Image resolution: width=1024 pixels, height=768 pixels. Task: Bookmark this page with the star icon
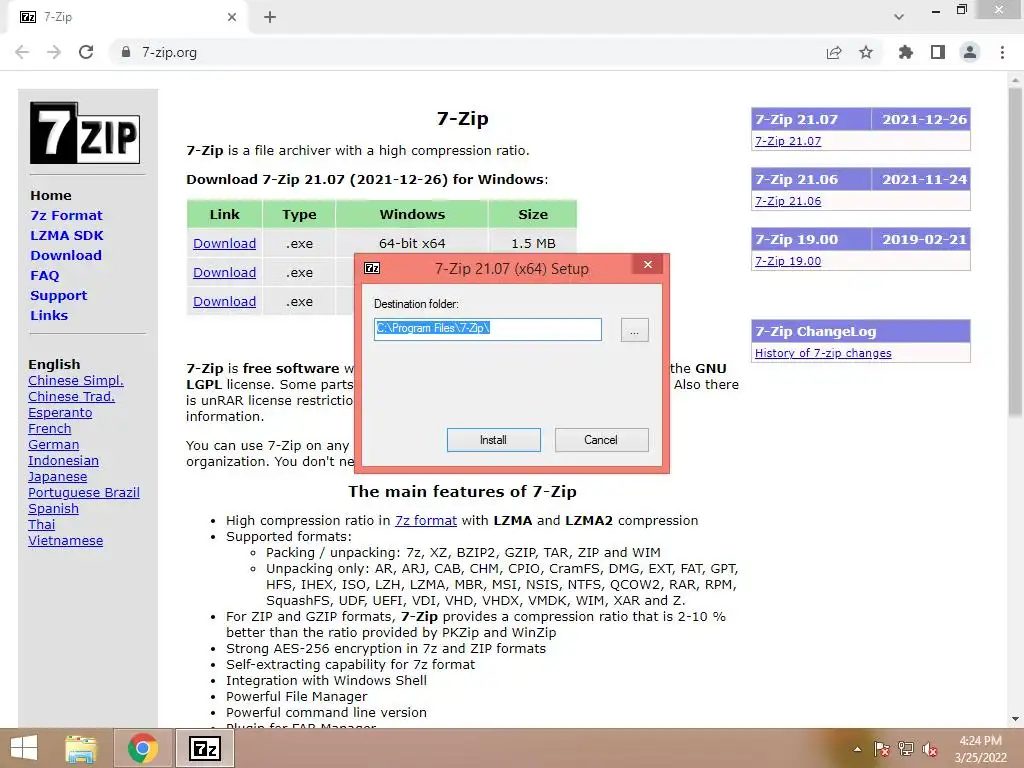[866, 52]
